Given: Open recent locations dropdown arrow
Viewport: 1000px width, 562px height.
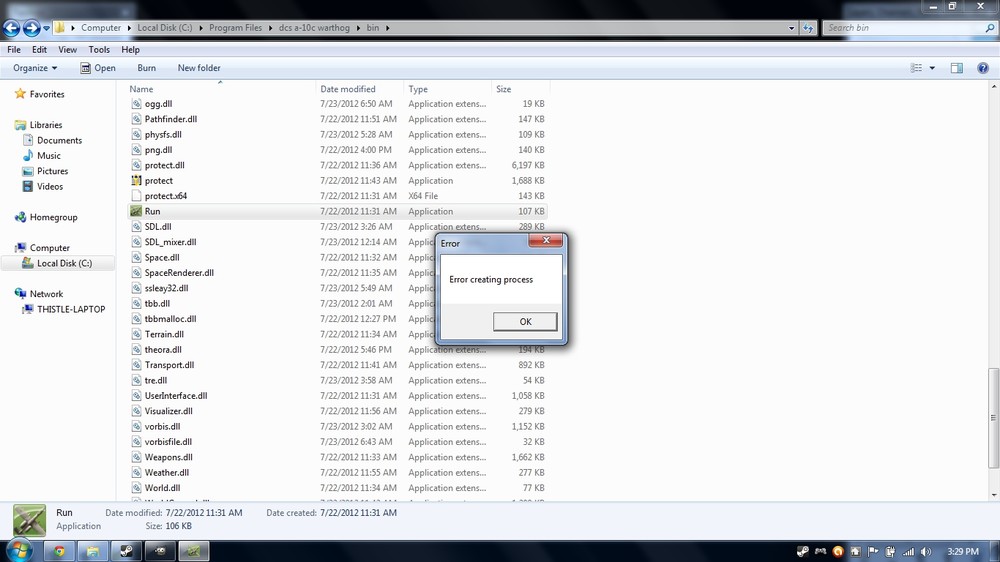Looking at the screenshot, I should (x=47, y=28).
